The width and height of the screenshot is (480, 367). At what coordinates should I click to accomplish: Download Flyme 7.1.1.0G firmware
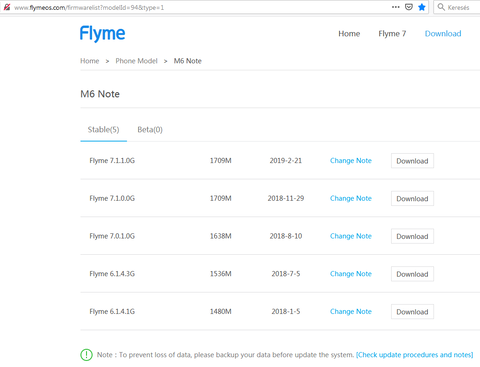click(x=412, y=161)
